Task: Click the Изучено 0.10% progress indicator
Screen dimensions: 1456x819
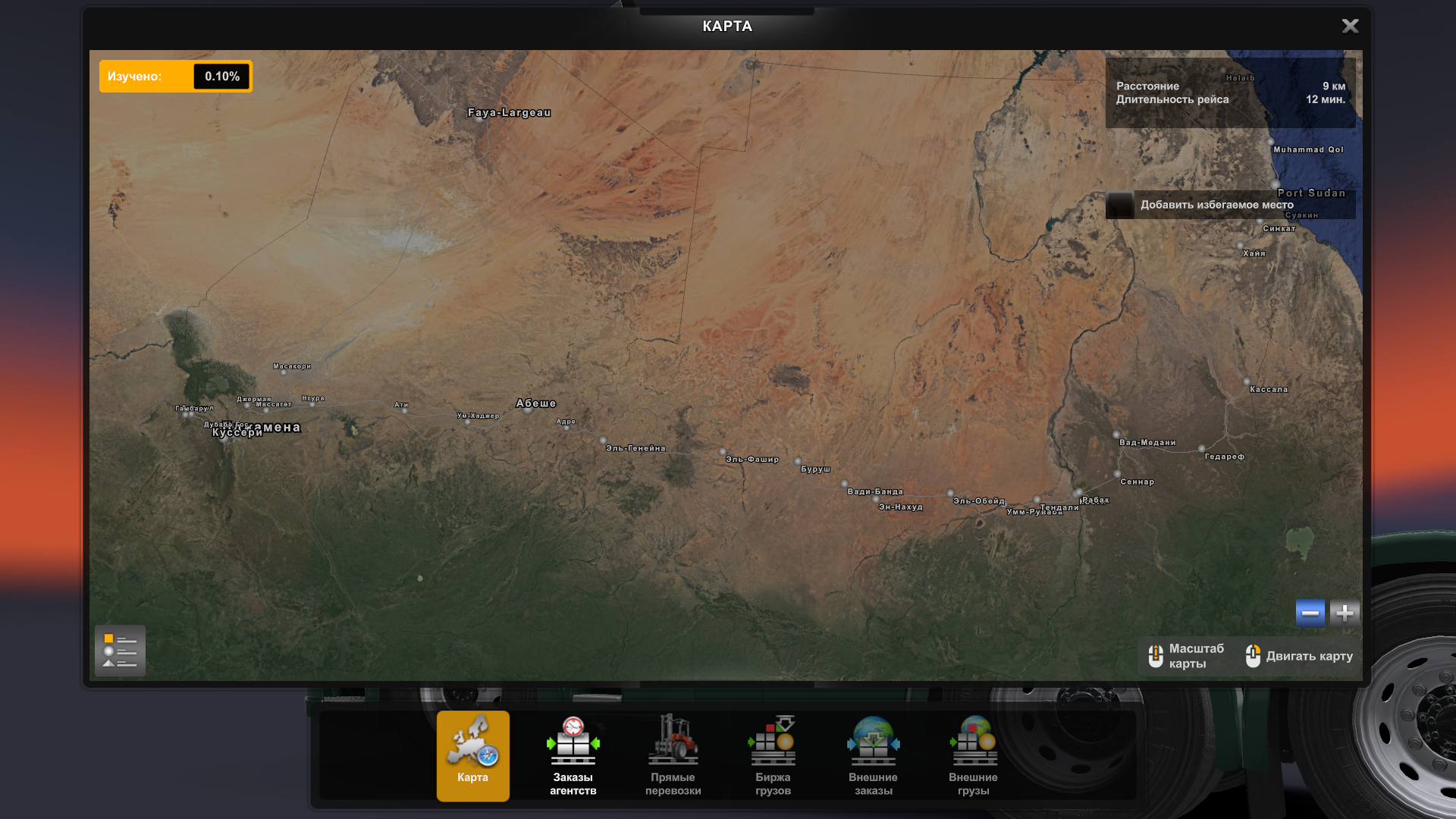Action: point(176,77)
